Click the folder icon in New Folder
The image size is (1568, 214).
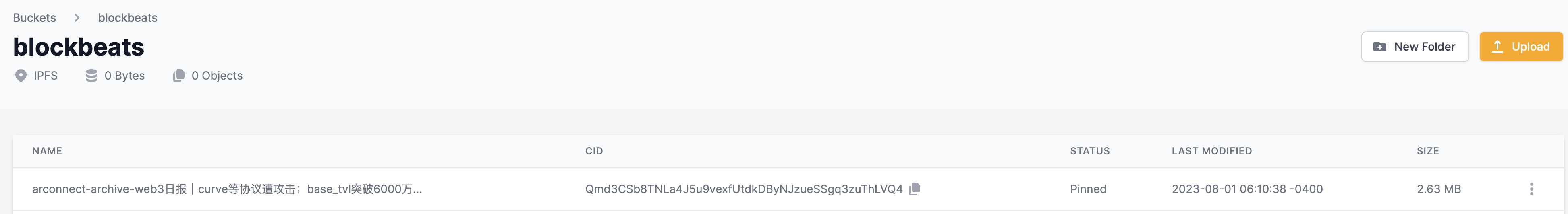[x=1380, y=47]
